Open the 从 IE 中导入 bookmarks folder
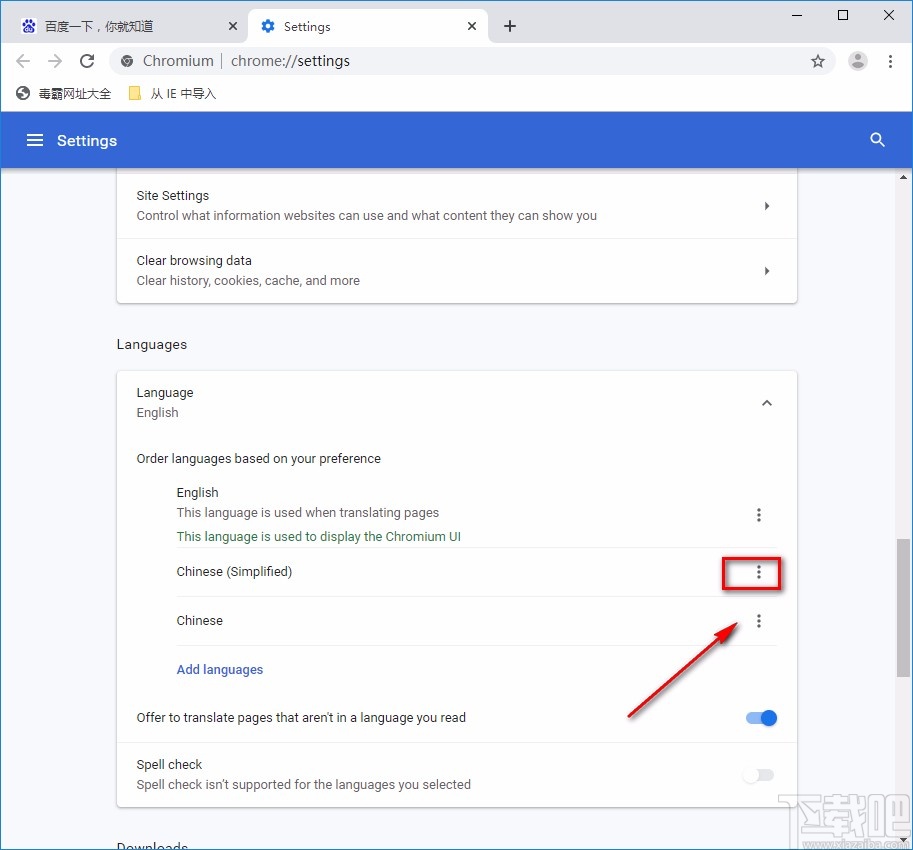The width and height of the screenshot is (913, 850). [172, 93]
